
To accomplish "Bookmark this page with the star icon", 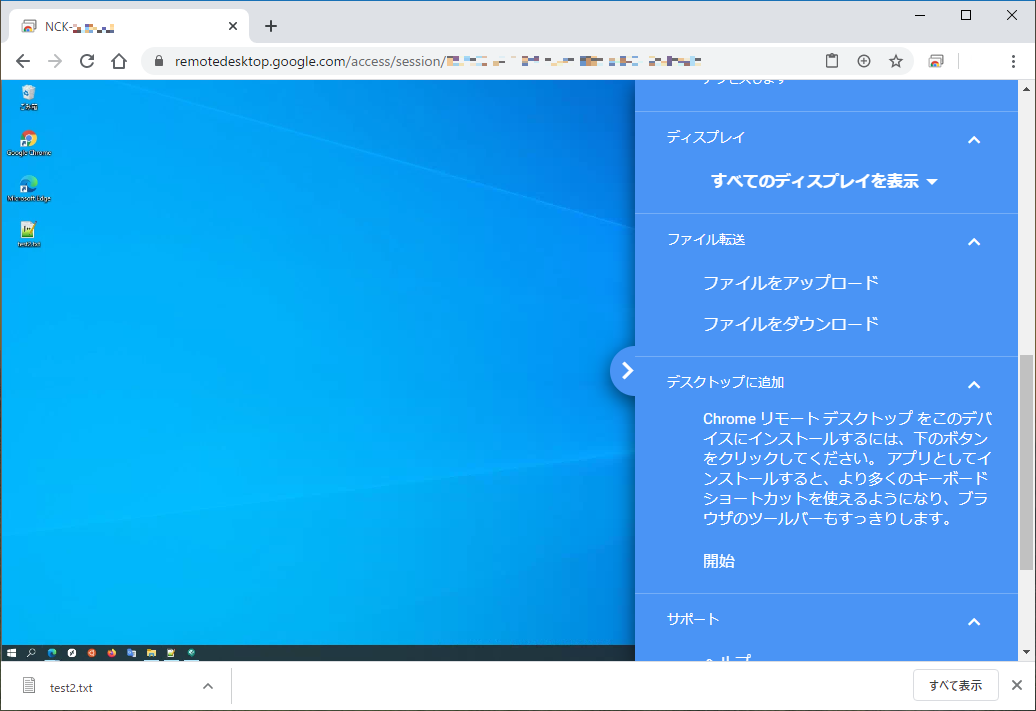I will tap(895, 61).
